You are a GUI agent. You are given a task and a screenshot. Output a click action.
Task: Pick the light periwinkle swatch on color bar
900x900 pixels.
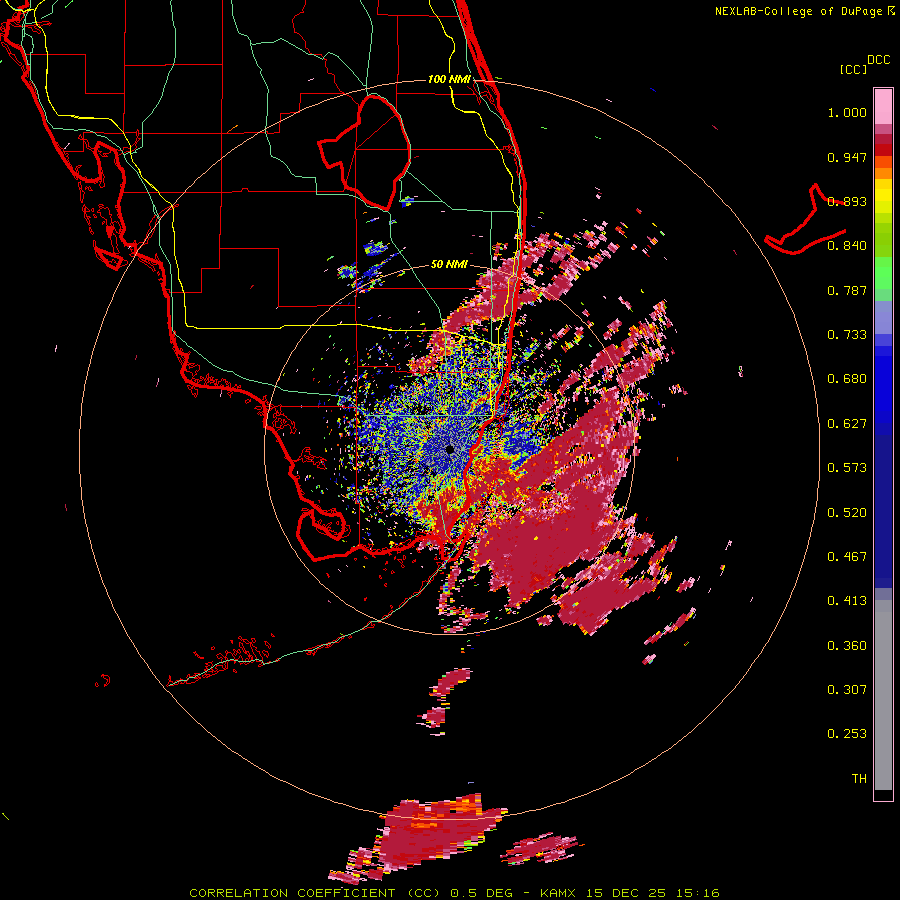[883, 317]
